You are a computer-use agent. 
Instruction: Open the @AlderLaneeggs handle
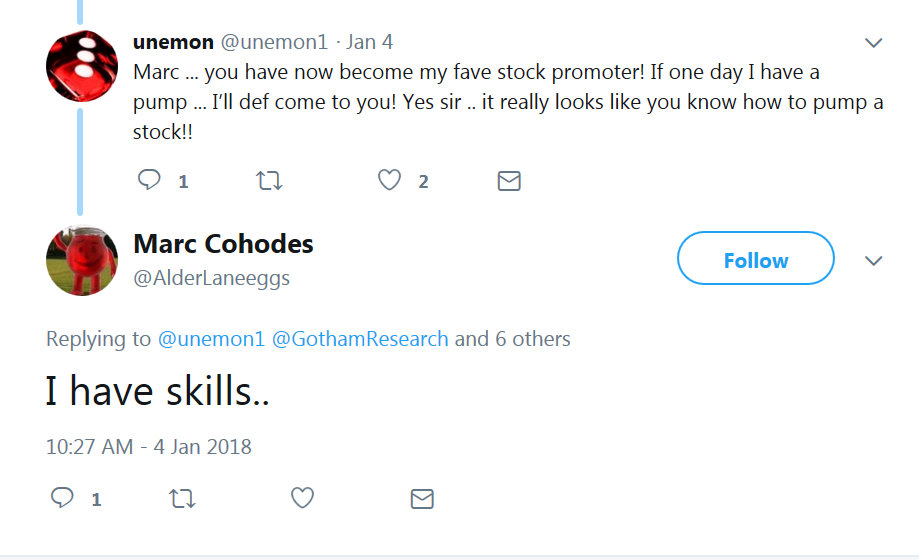212,278
